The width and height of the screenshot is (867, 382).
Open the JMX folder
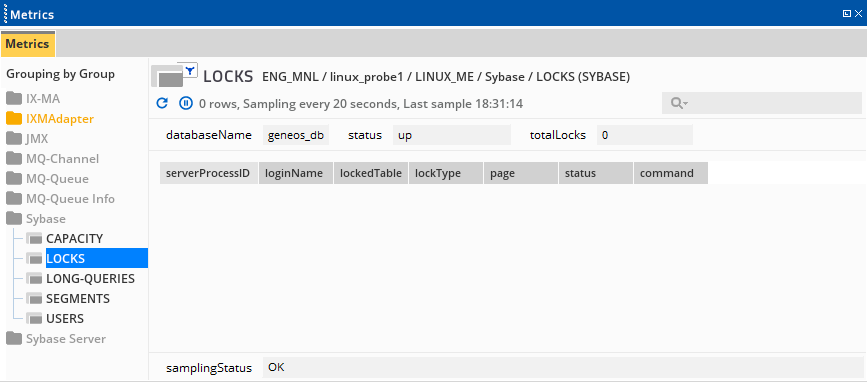pyautogui.click(x=37, y=139)
